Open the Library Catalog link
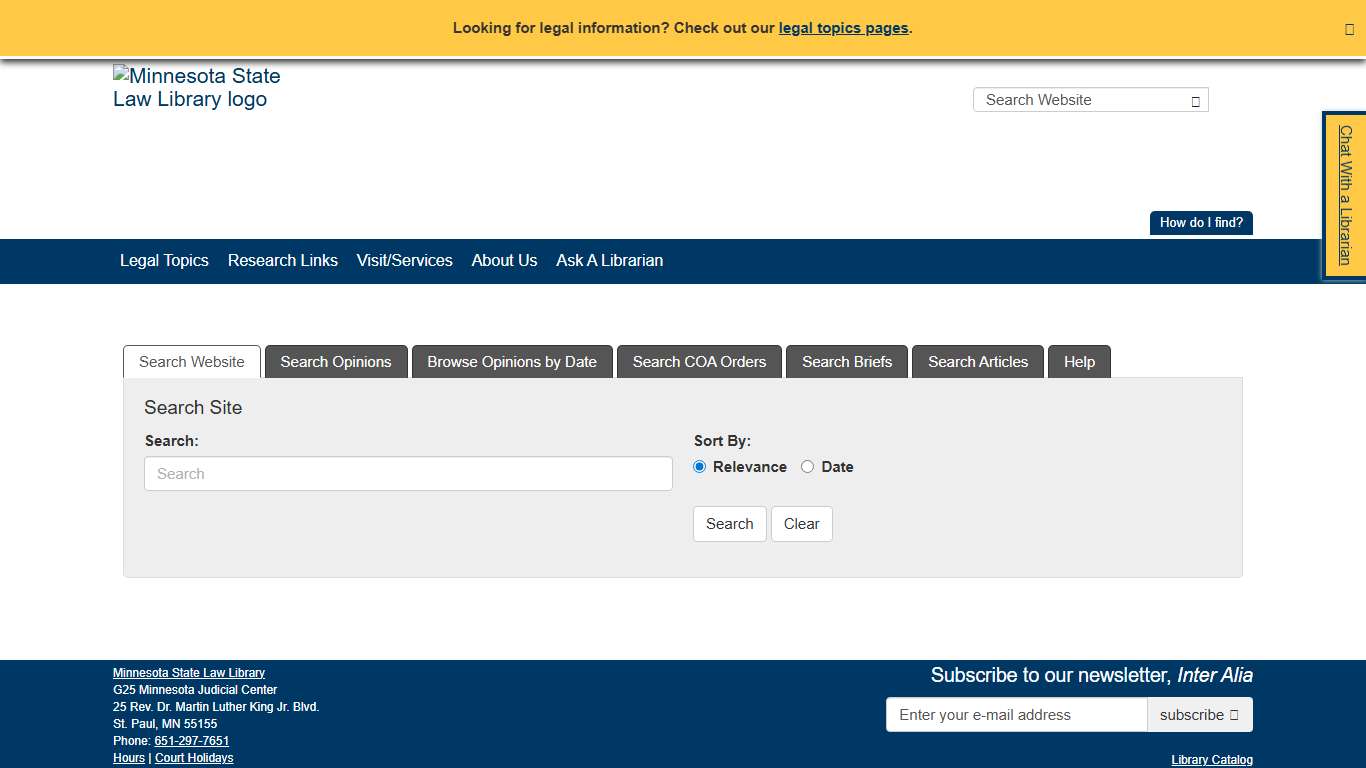1366x768 pixels. tap(1211, 759)
